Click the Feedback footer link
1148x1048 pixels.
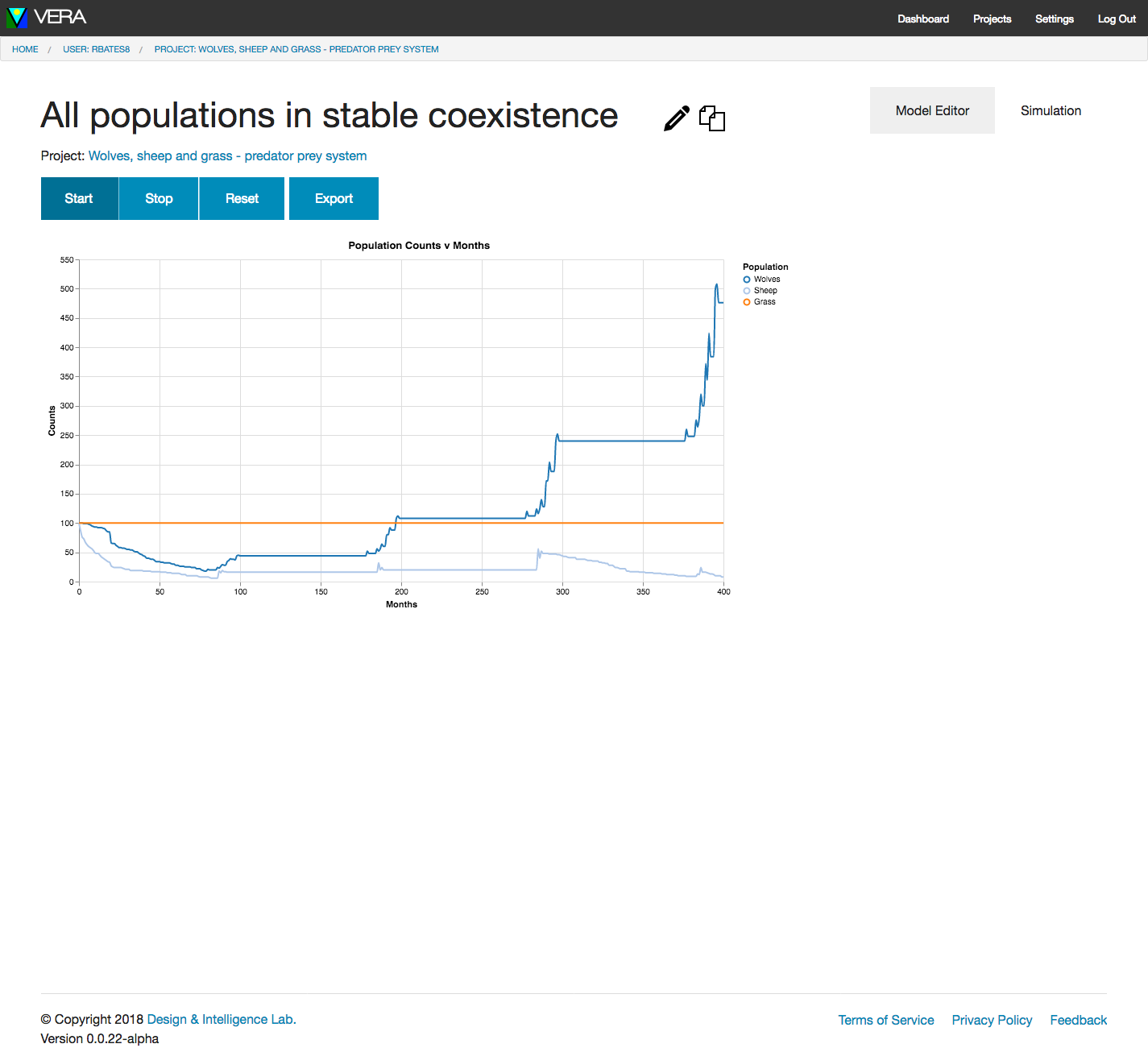pos(1078,1020)
